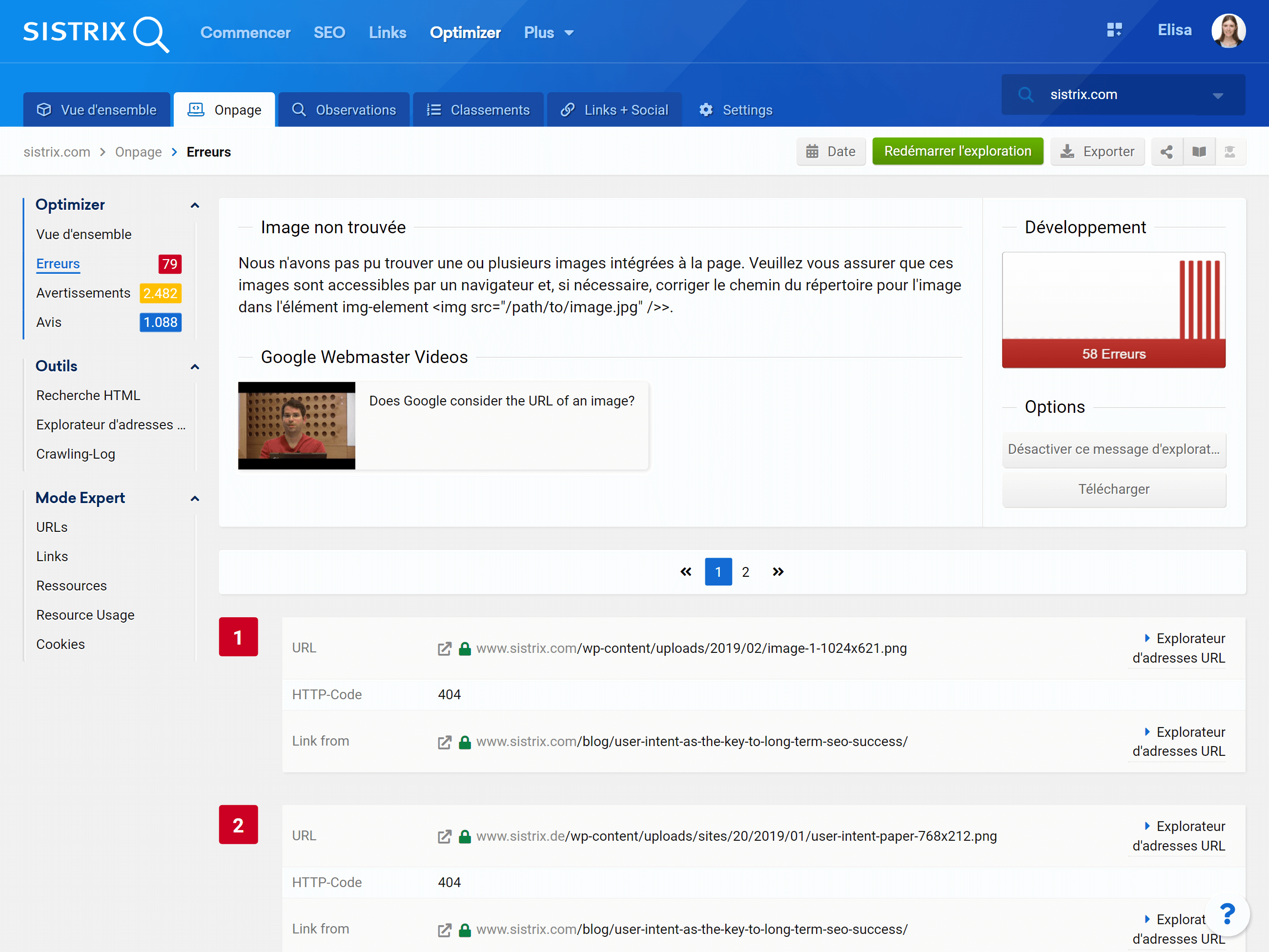Open the Classements tab
This screenshot has height=952, width=1269.
478,109
